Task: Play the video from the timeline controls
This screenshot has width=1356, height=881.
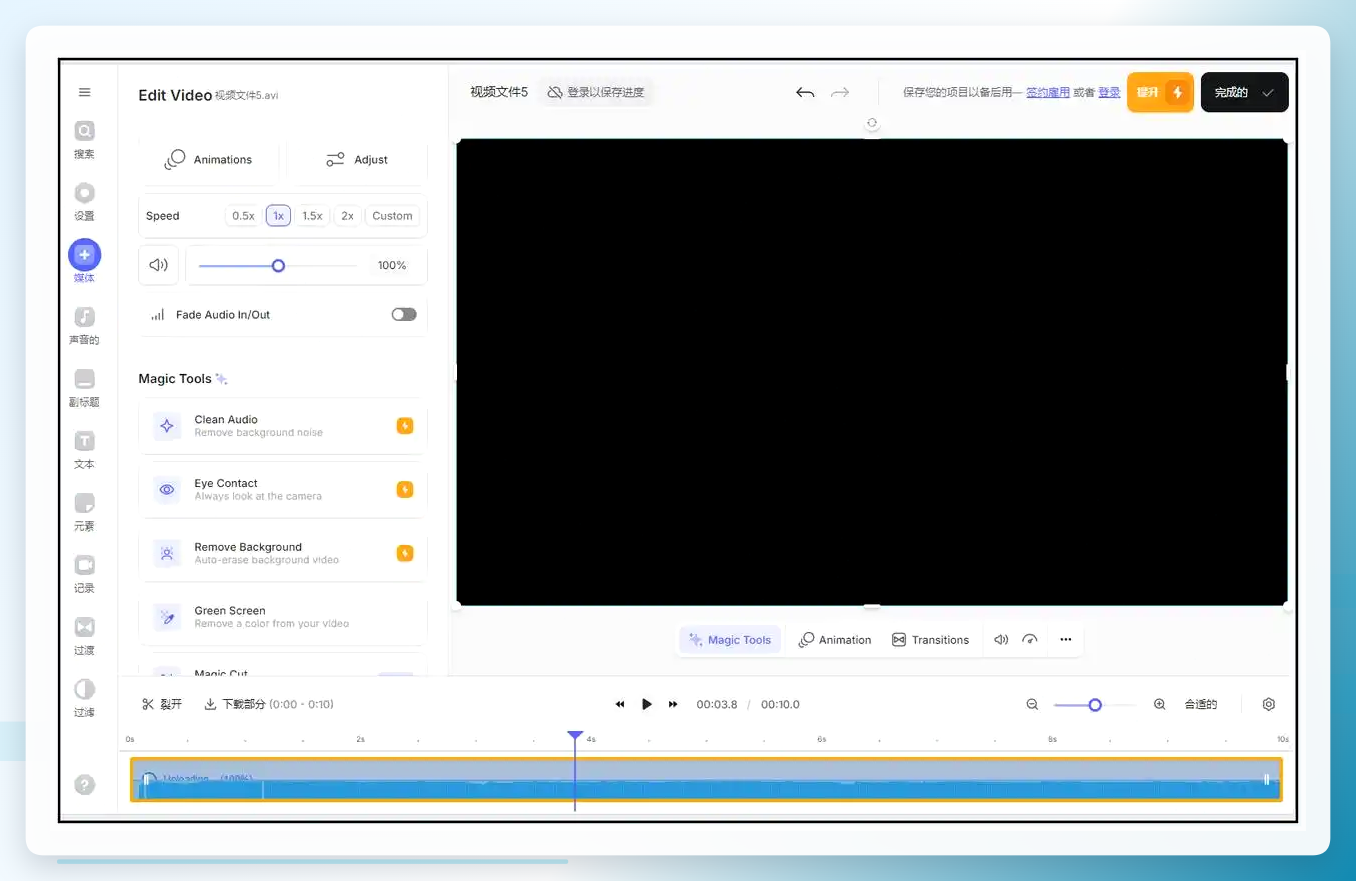Action: (x=647, y=704)
